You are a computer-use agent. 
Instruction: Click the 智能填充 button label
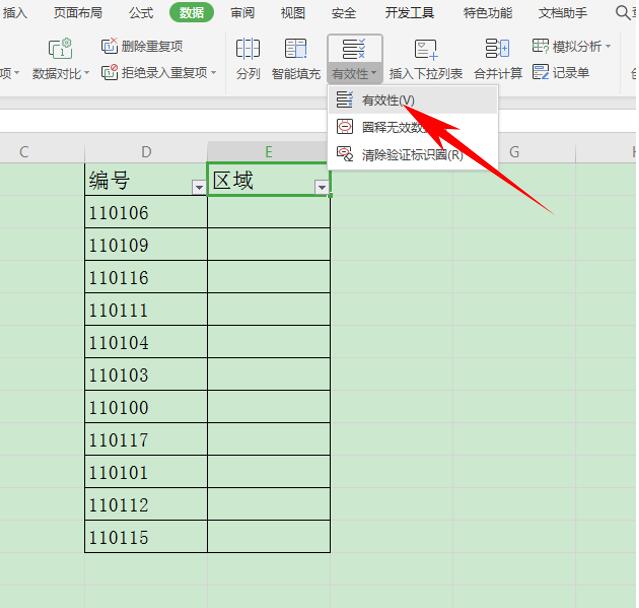tap(296, 74)
